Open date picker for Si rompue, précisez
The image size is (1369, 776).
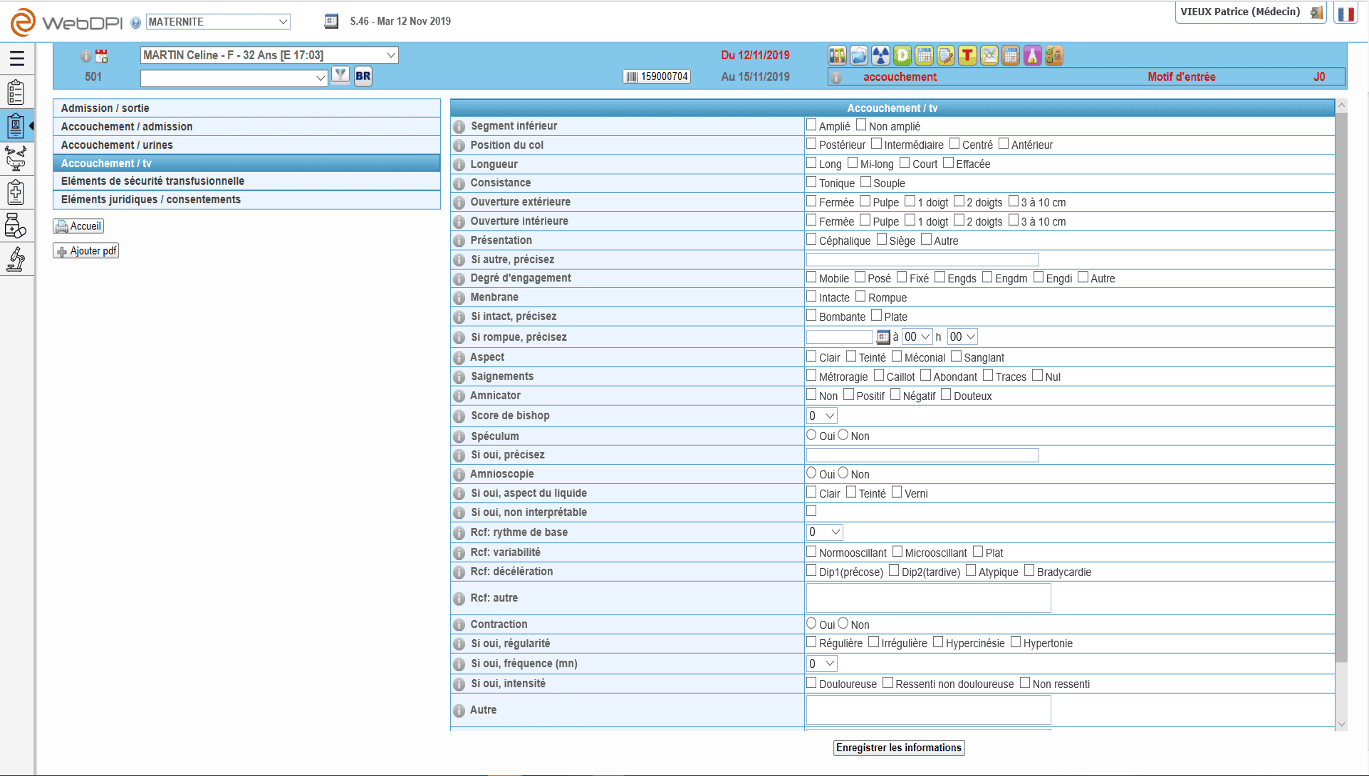click(883, 337)
